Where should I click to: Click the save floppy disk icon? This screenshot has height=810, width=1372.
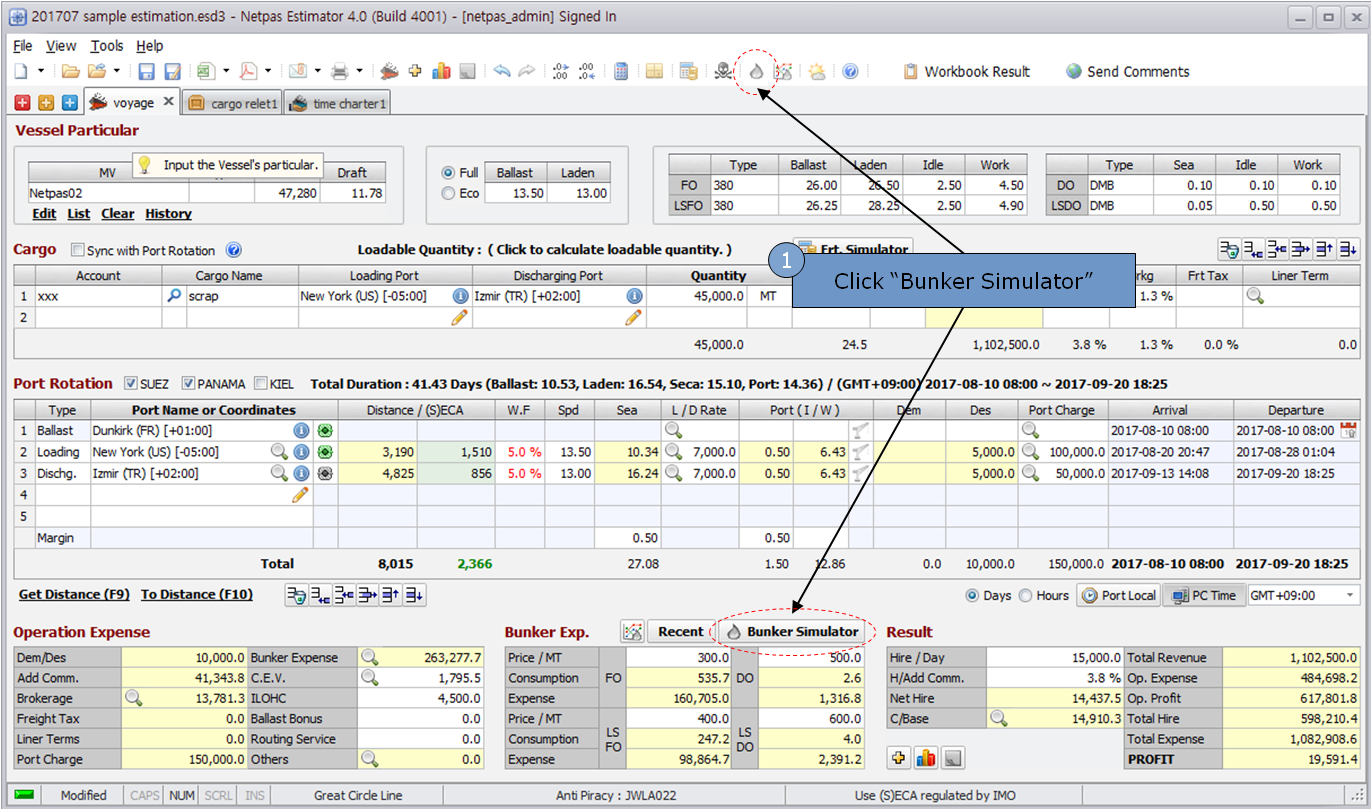(x=146, y=71)
